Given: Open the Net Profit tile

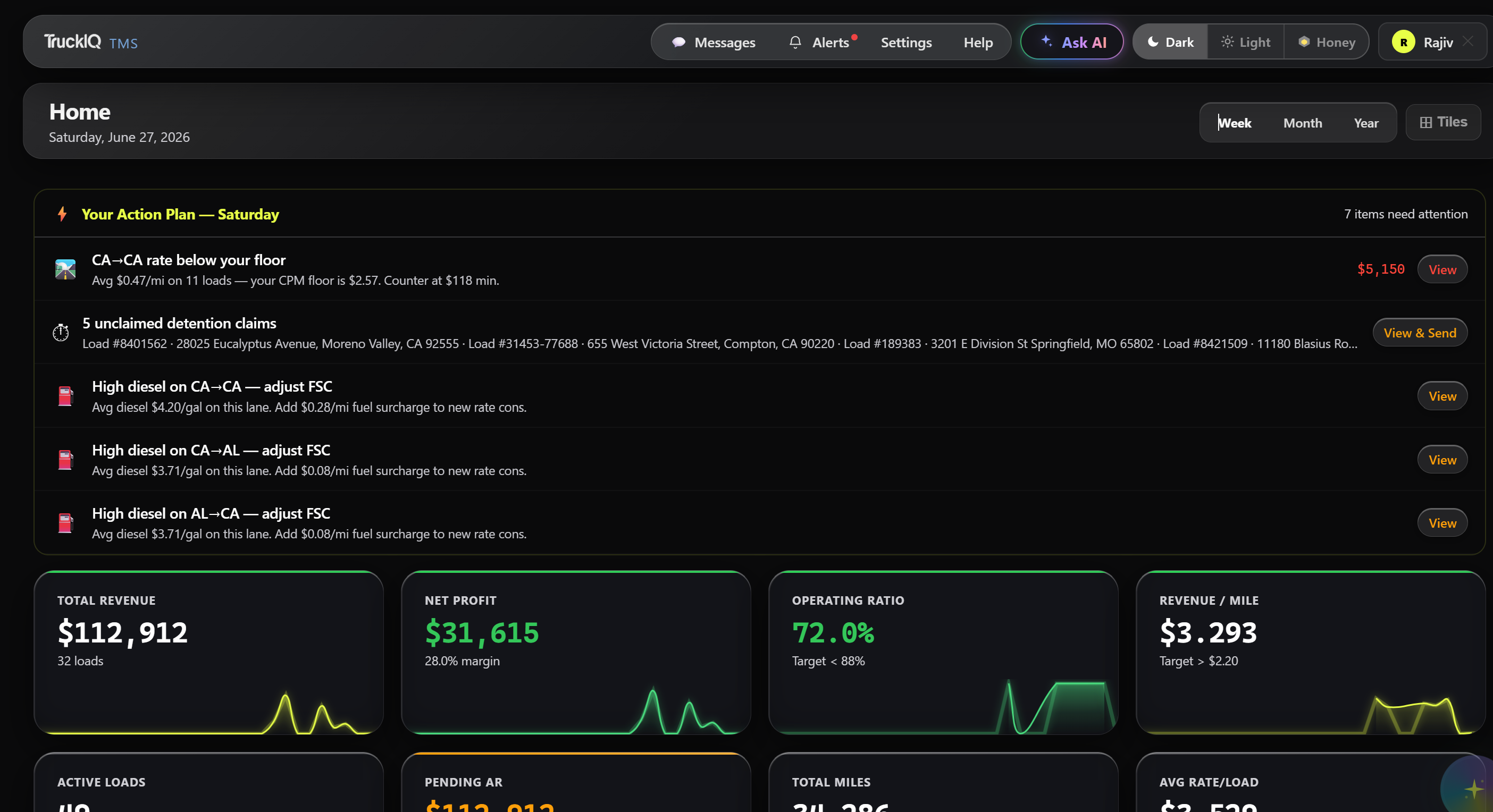Looking at the screenshot, I should point(575,652).
